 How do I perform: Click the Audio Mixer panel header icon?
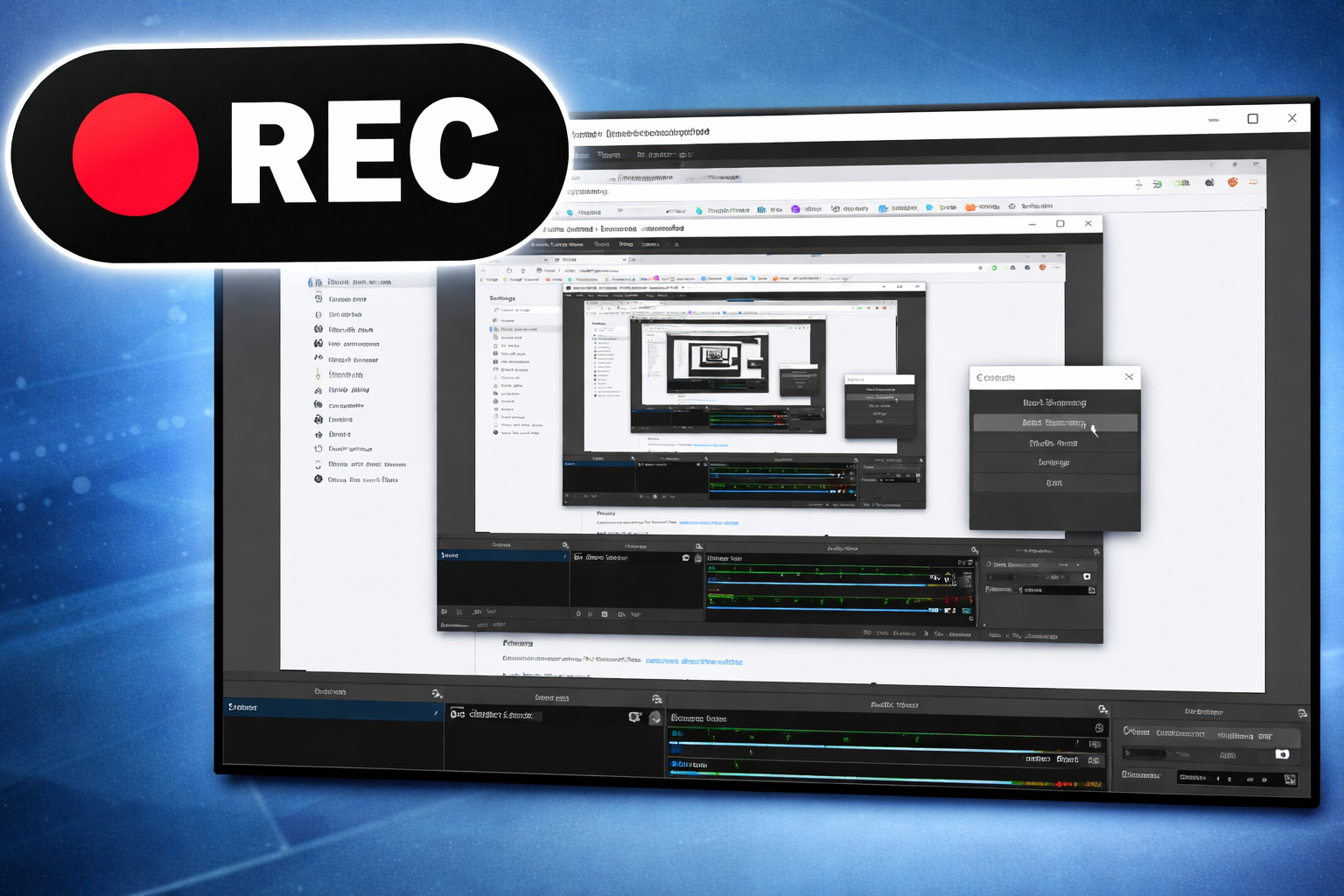pyautogui.click(x=1103, y=709)
